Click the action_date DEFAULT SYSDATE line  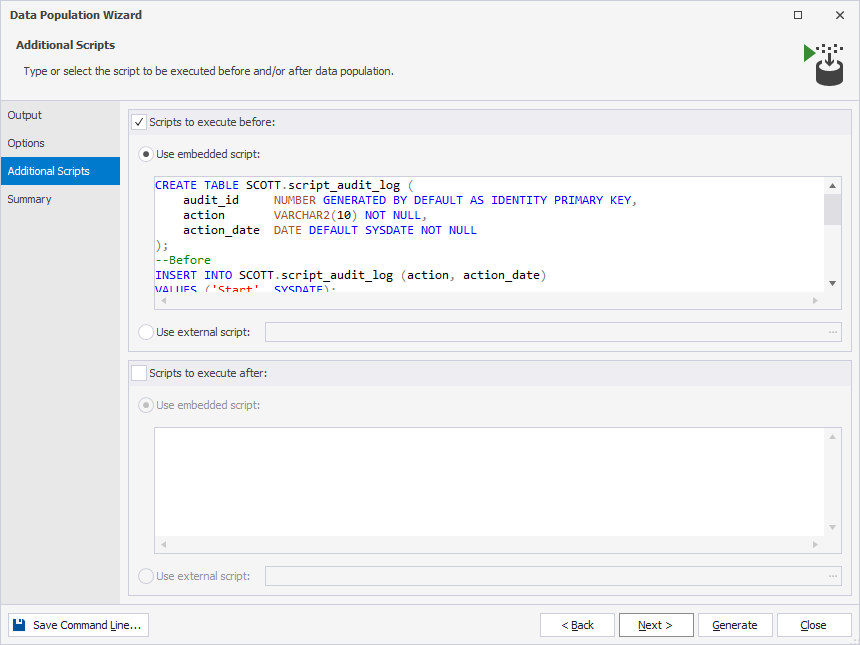(x=330, y=230)
